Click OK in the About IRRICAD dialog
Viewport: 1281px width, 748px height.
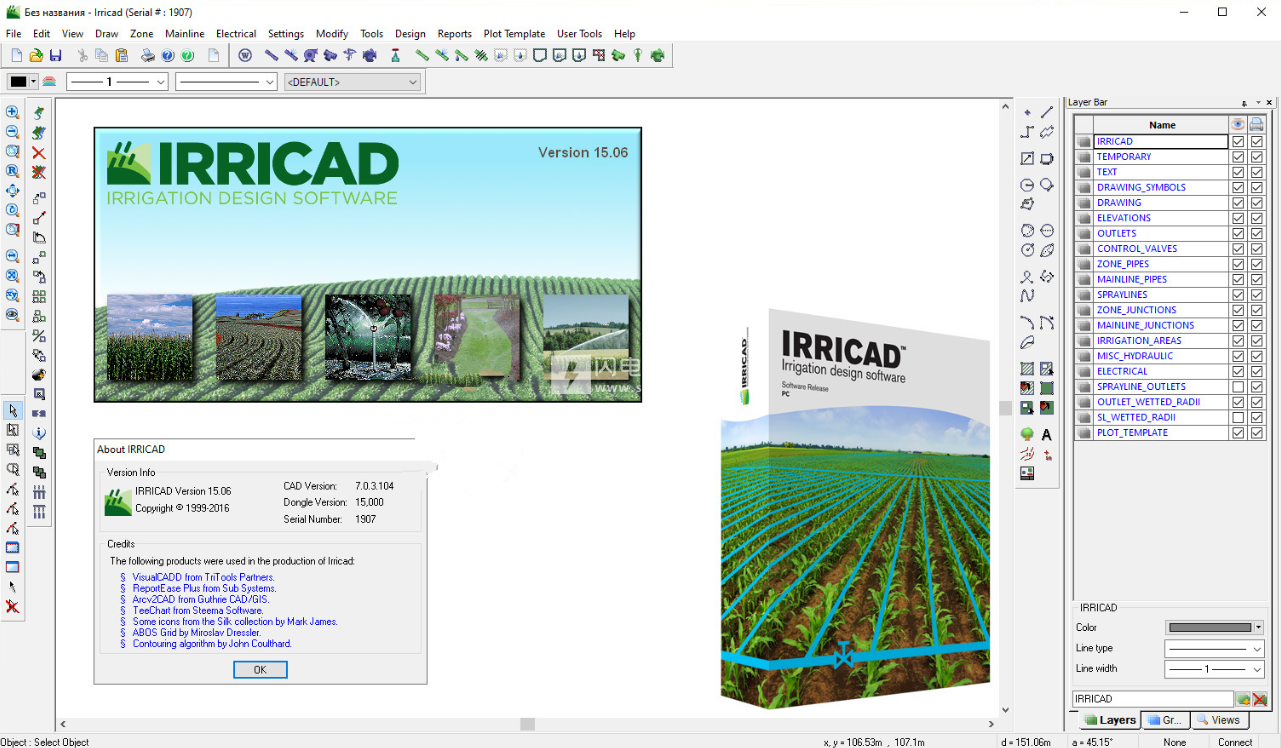[x=260, y=670]
